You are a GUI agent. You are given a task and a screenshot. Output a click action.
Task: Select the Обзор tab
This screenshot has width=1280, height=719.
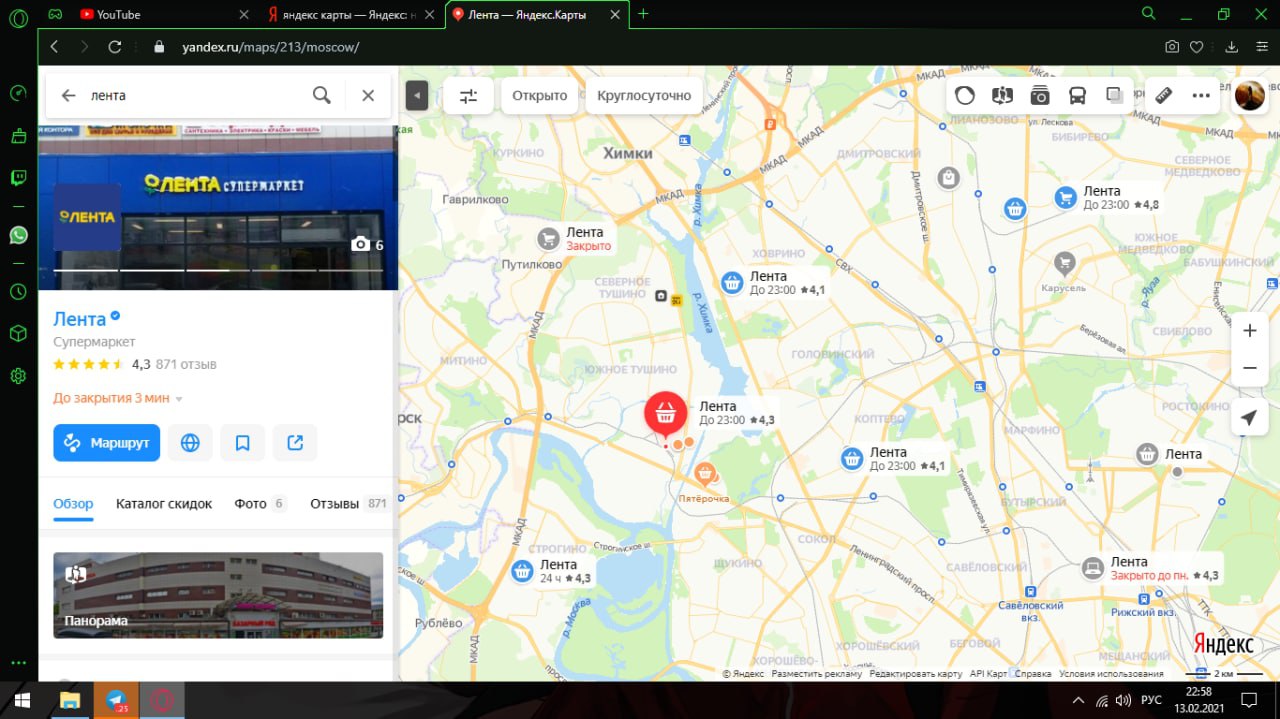(x=73, y=504)
